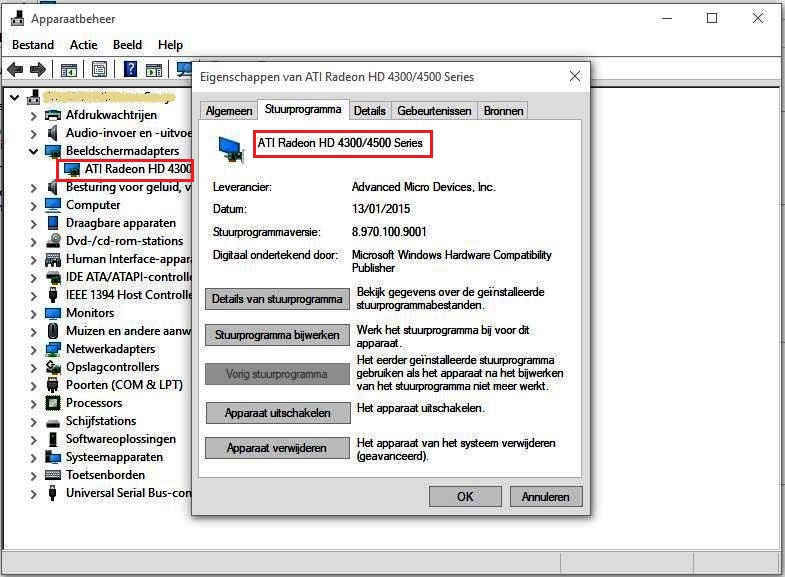This screenshot has width=785, height=577.
Task: Click the IDE ATA/ATAPI controller icon
Action: click(53, 277)
